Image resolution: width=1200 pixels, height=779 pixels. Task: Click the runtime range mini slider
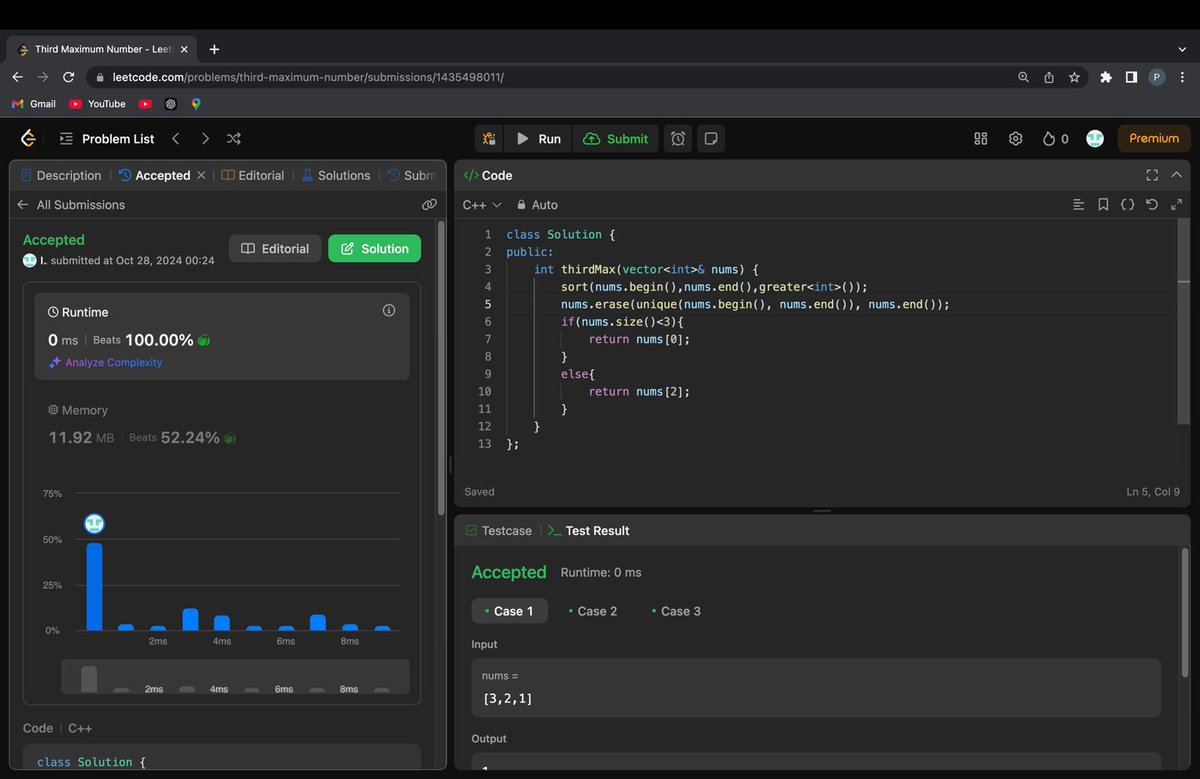click(x=235, y=677)
